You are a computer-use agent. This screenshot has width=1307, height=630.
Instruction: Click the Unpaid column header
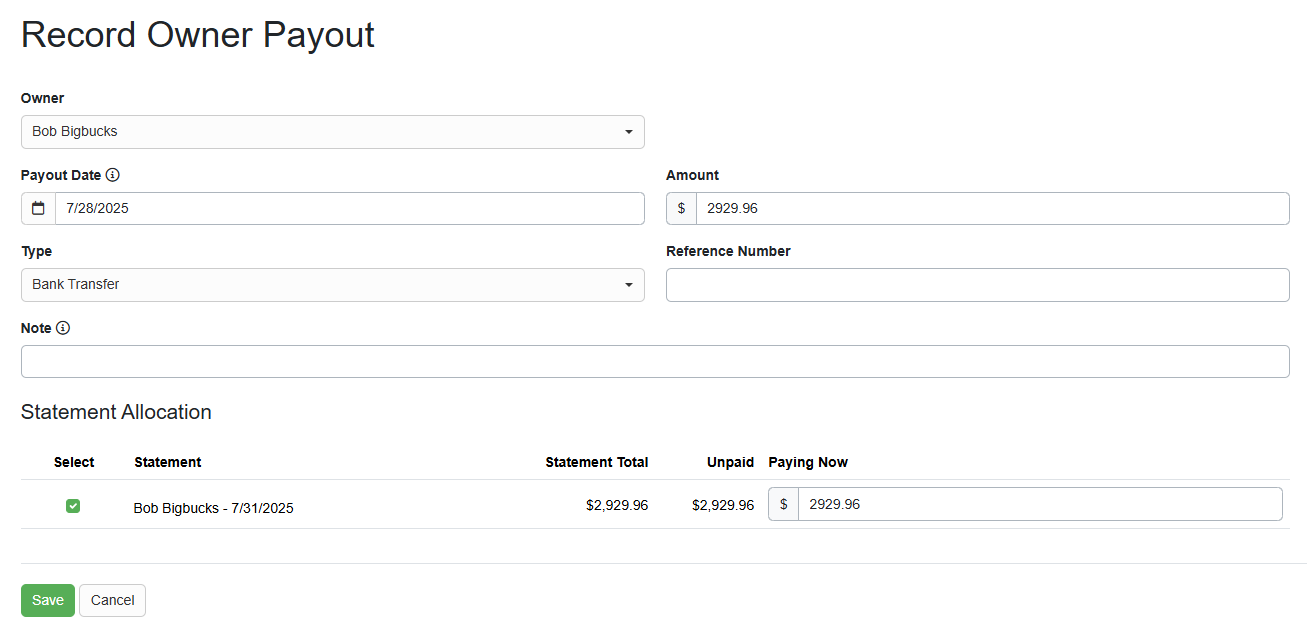(731, 462)
